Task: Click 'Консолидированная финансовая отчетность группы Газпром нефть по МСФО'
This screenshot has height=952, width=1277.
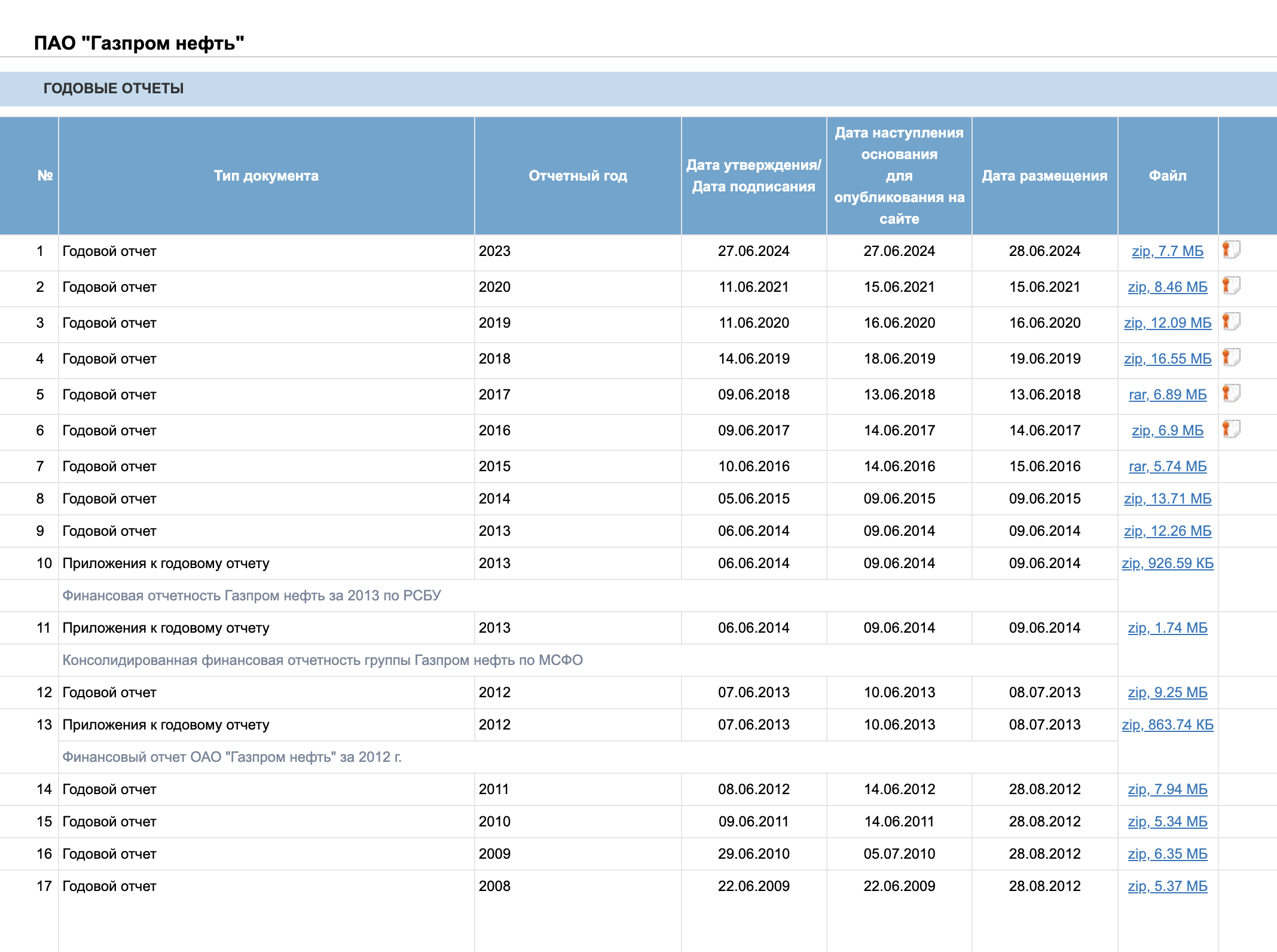Action: 323,660
